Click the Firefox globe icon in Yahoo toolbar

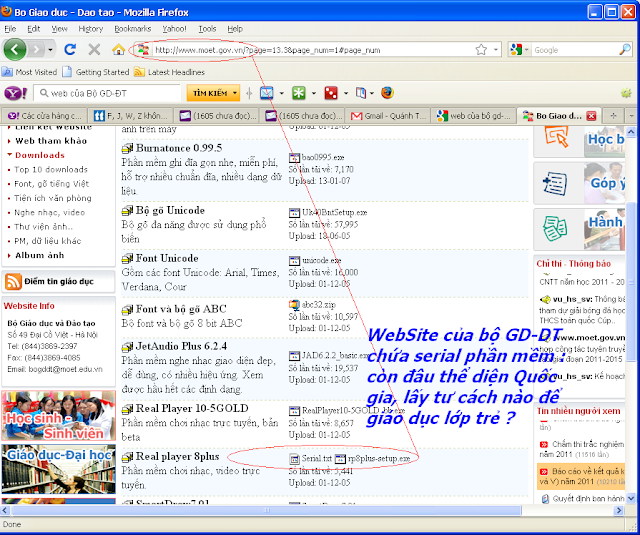pyautogui.click(x=387, y=93)
